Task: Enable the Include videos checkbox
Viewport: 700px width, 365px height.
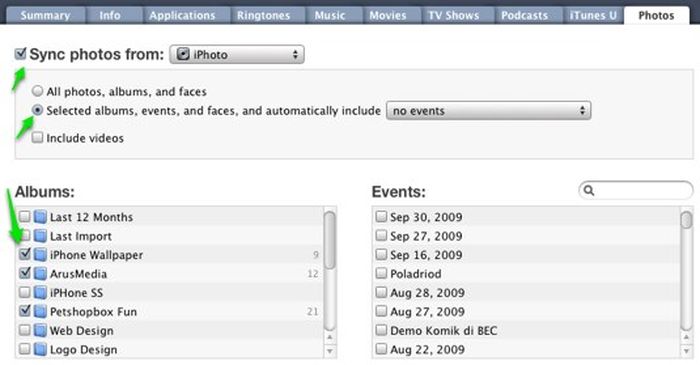Action: pos(38,137)
